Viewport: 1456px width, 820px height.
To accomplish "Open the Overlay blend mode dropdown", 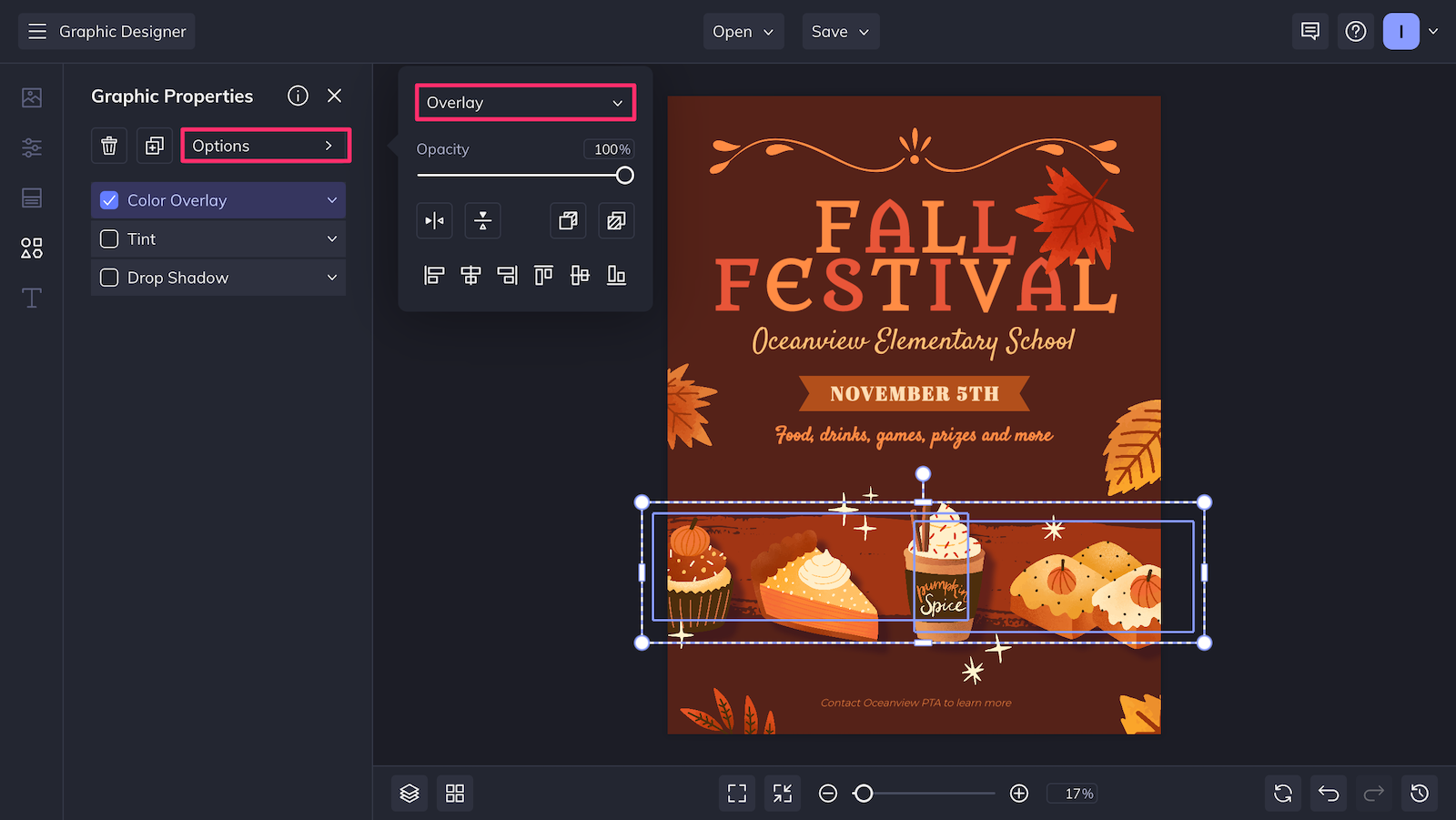I will tap(525, 103).
